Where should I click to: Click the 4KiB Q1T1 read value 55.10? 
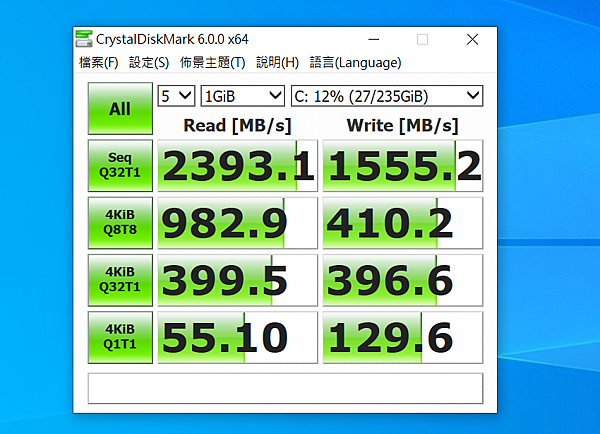pyautogui.click(x=238, y=337)
